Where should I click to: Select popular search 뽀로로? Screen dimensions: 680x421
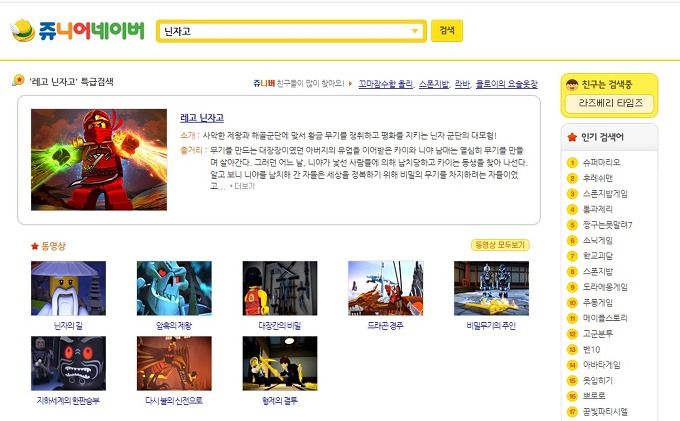pos(594,396)
